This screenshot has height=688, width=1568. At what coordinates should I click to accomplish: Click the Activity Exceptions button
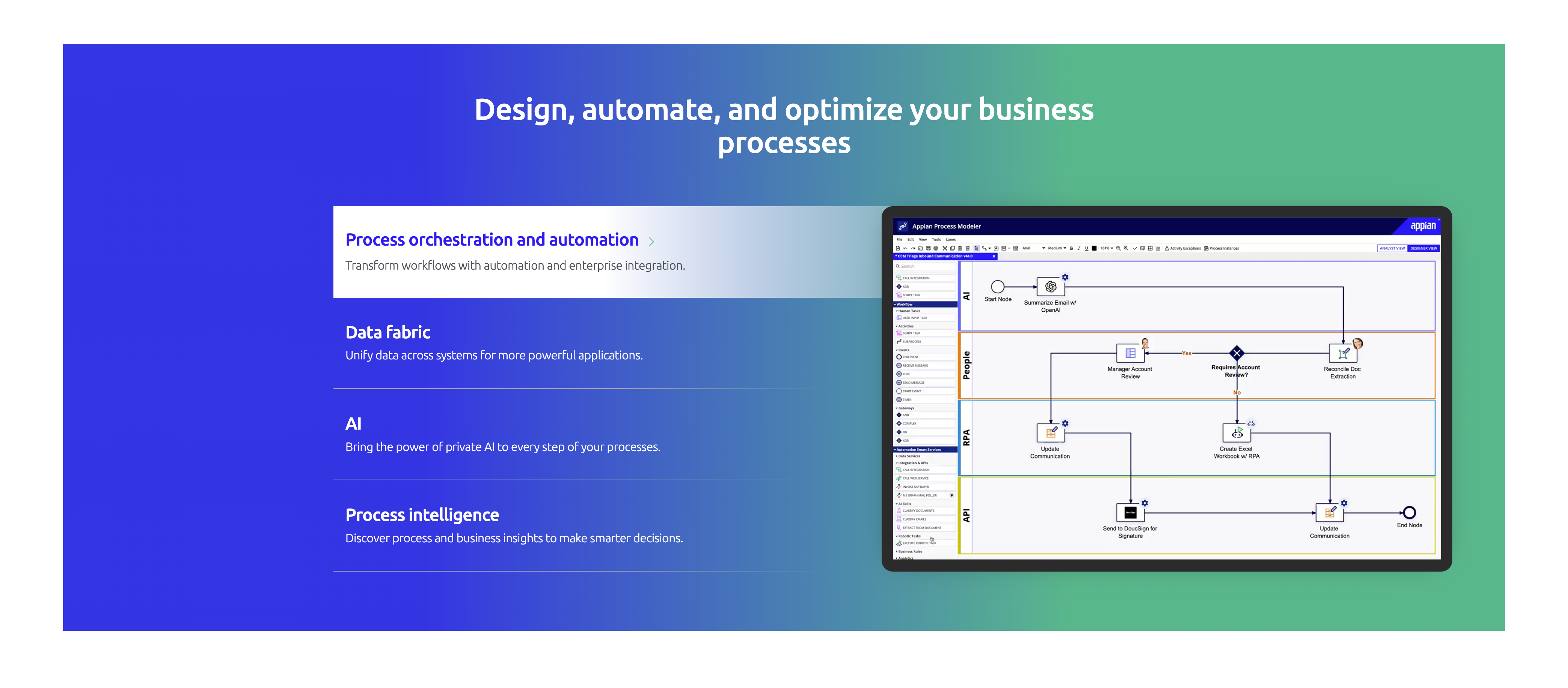(x=1183, y=248)
